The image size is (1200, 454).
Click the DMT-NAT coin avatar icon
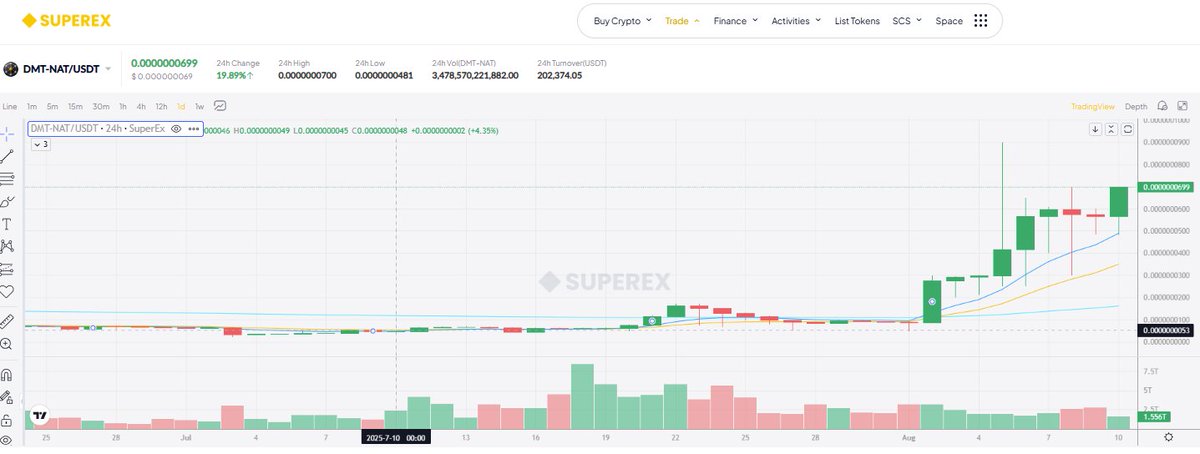click(11, 69)
